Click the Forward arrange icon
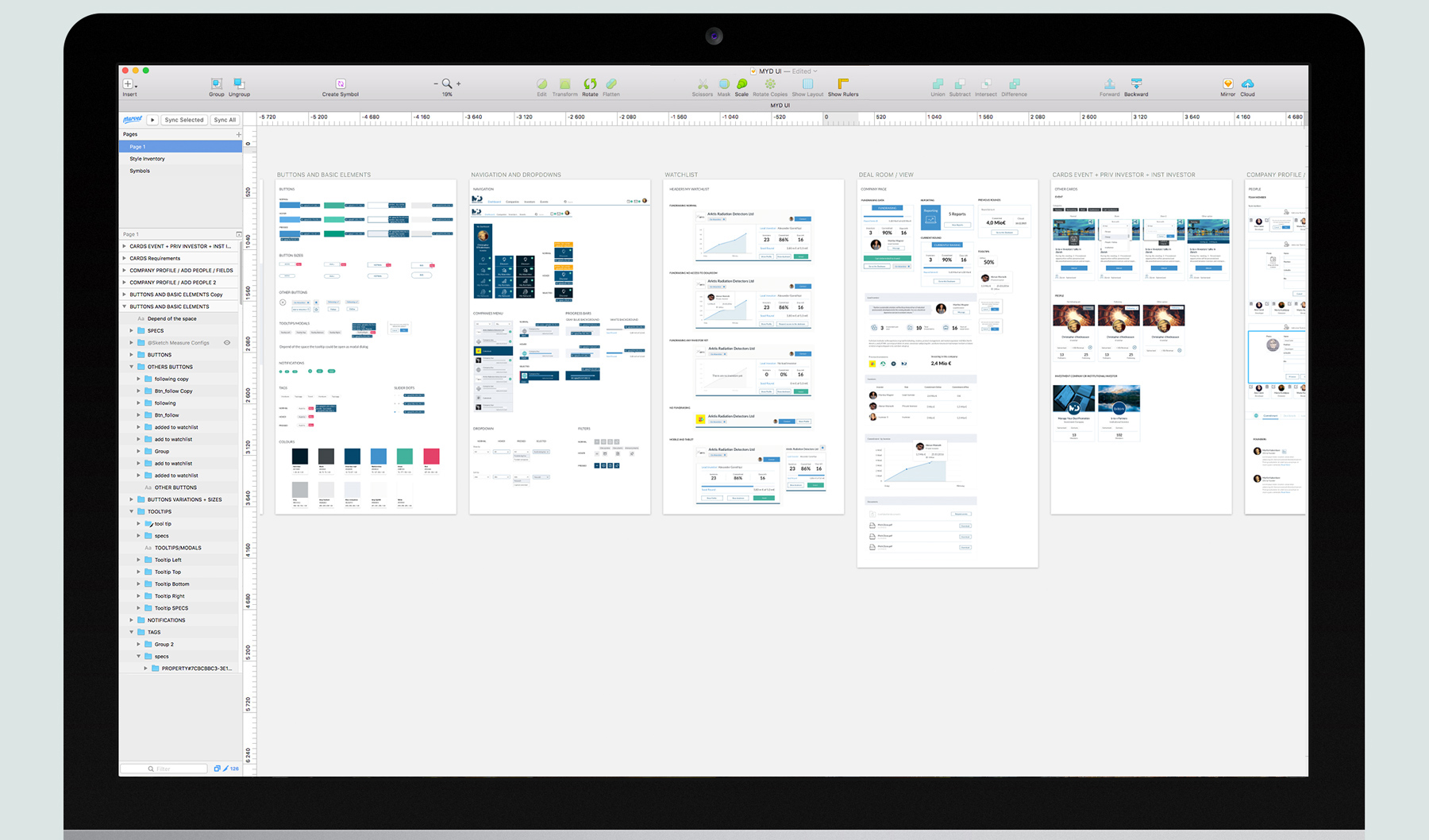Screen dimensions: 1429x840 tap(1109, 83)
